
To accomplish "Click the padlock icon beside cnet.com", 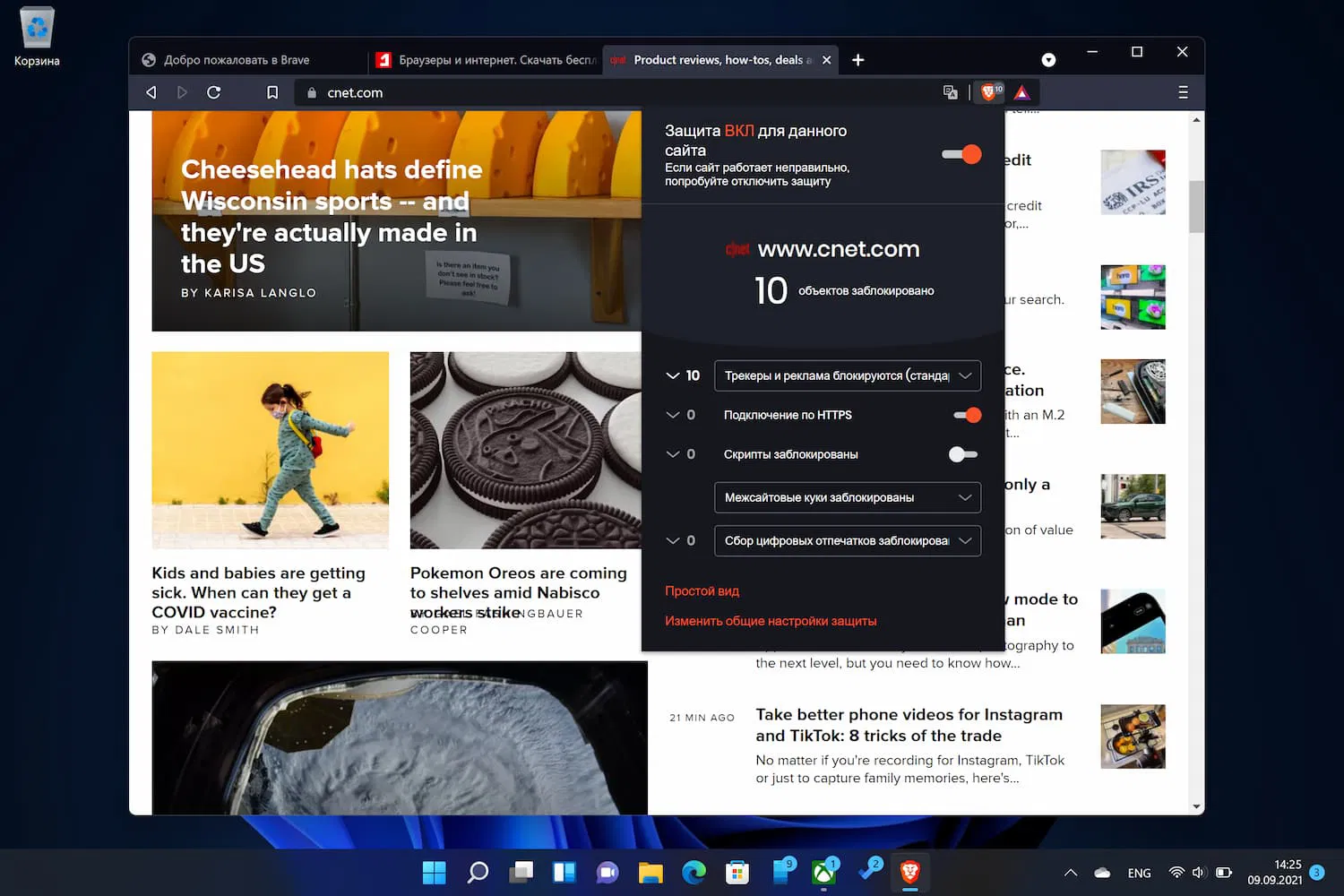I will point(311,92).
